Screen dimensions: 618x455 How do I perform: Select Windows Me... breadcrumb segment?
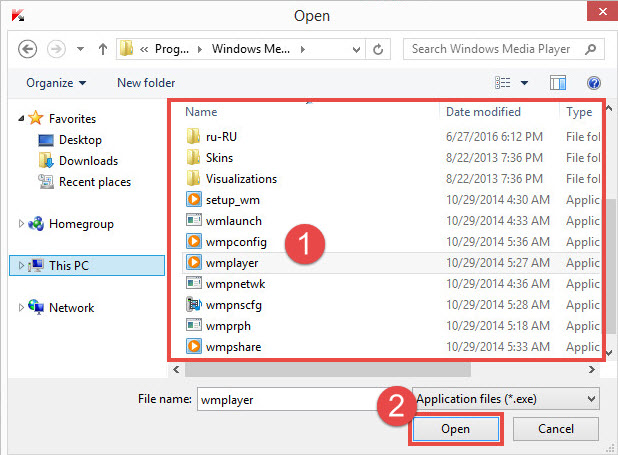[x=251, y=49]
